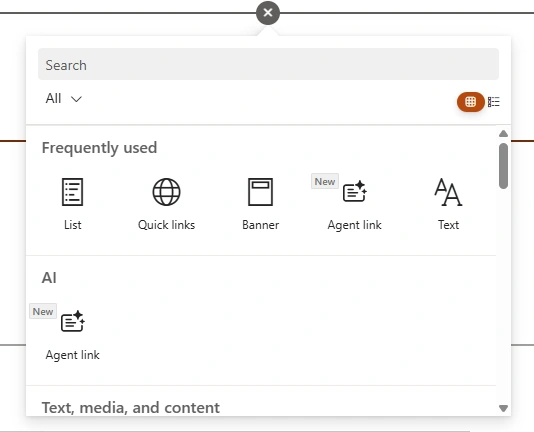
Task: Add the List web part
Action: pos(73,204)
